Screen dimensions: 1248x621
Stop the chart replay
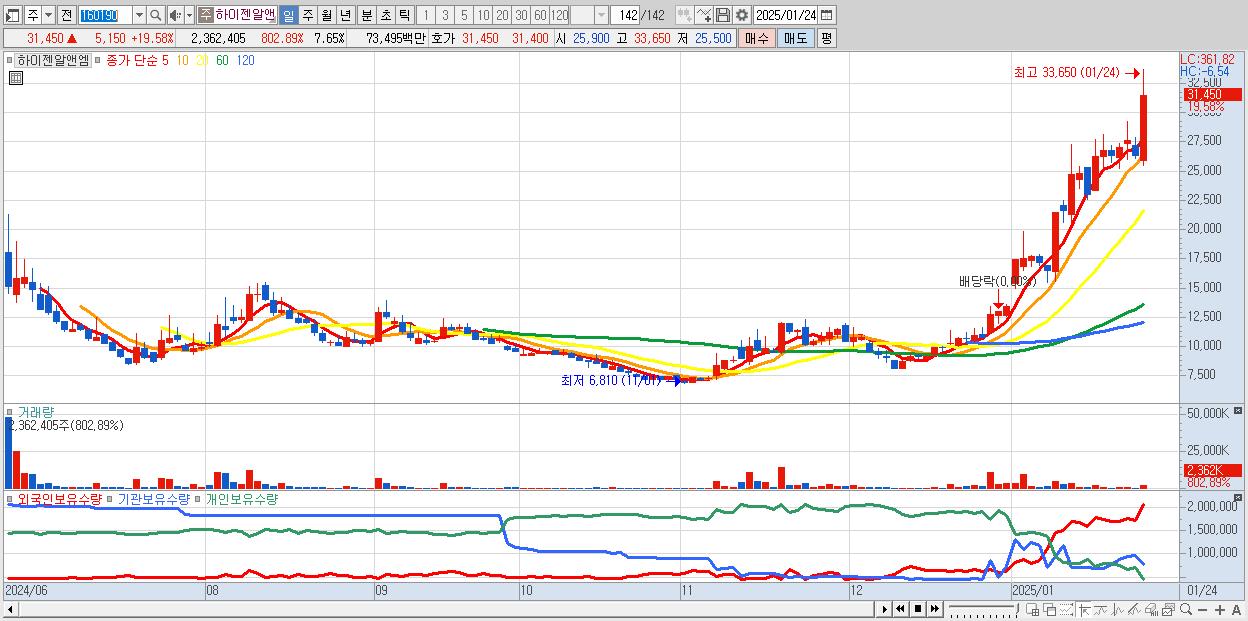pos(918,609)
